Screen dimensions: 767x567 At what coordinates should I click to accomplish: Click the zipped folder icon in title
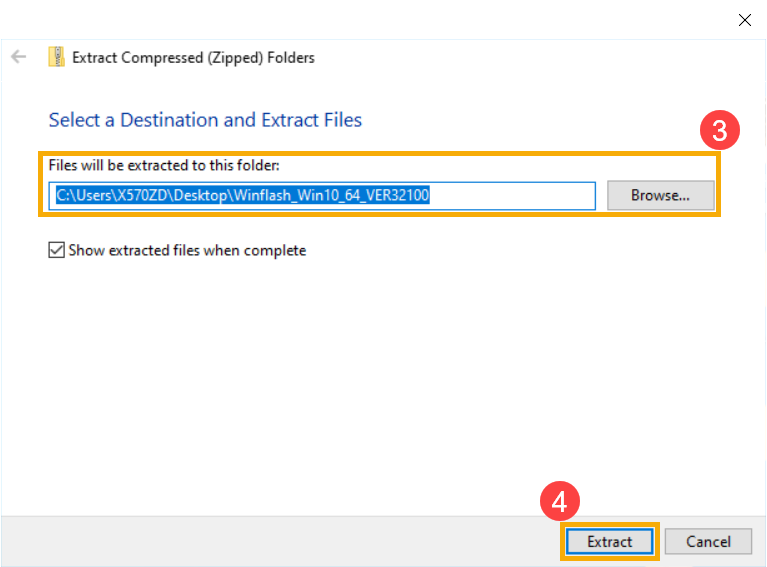point(56,57)
